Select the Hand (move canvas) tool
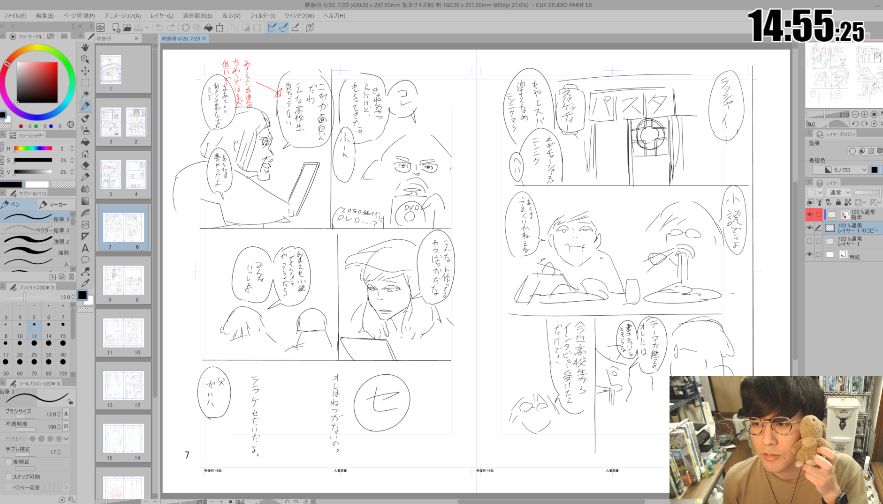Viewport: 883px width, 504px height. tap(85, 47)
